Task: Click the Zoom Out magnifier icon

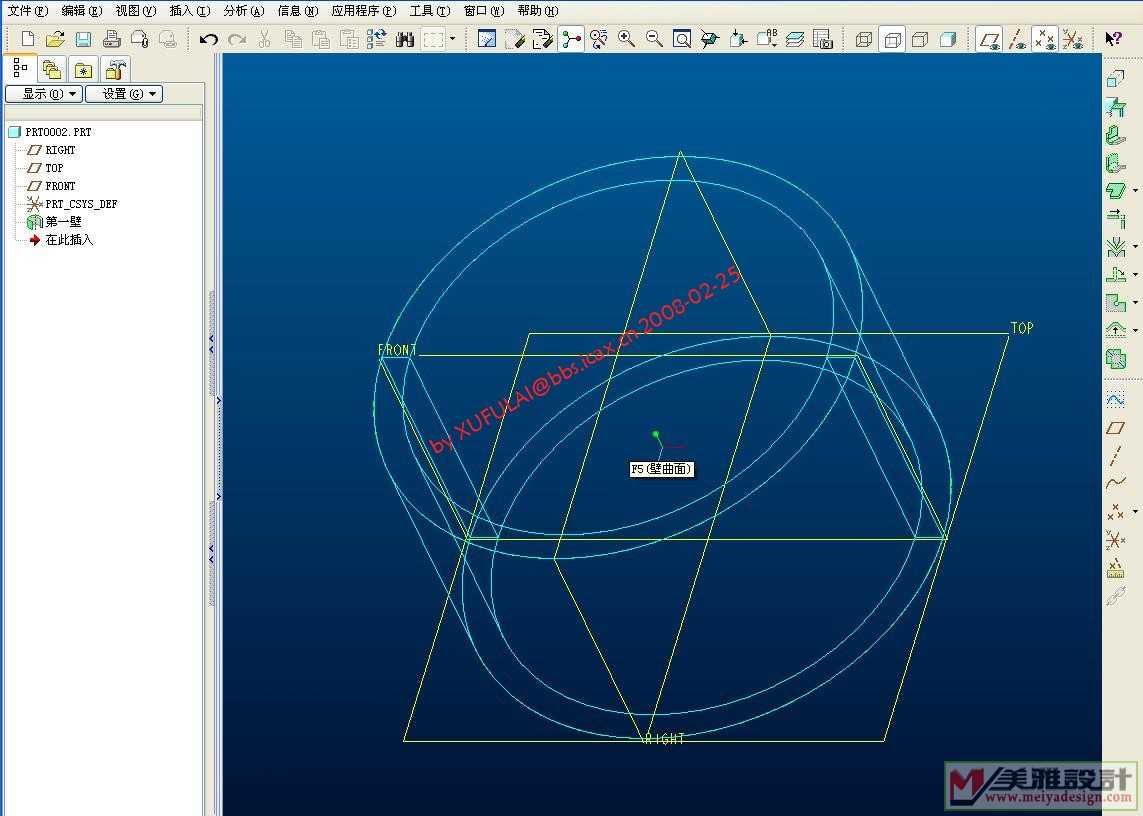Action: 654,39
